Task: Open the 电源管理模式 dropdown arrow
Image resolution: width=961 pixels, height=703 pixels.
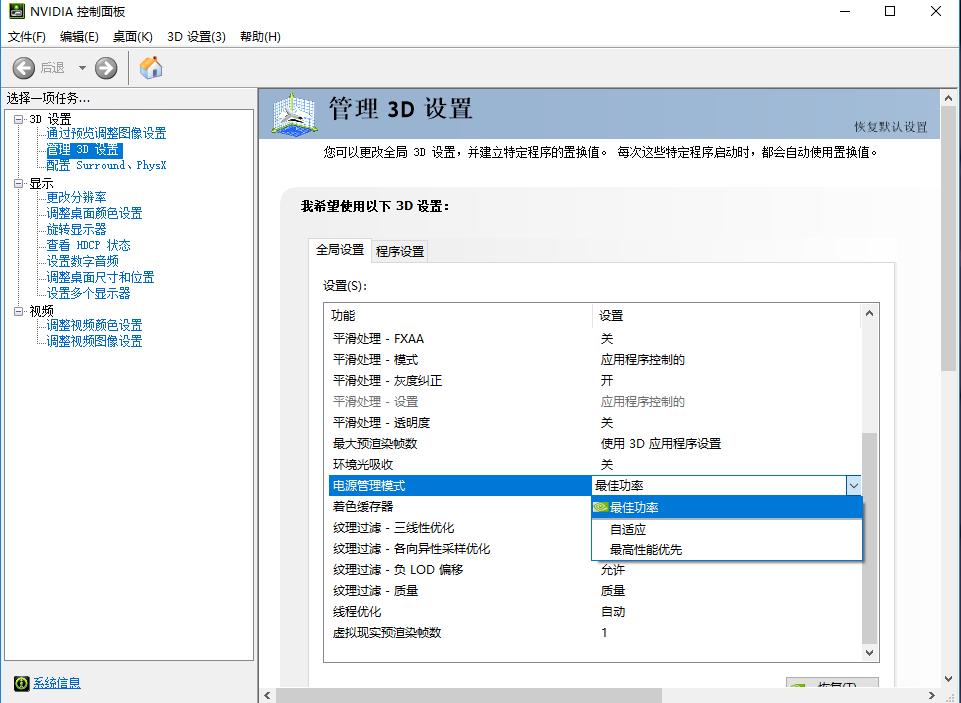Action: (854, 485)
